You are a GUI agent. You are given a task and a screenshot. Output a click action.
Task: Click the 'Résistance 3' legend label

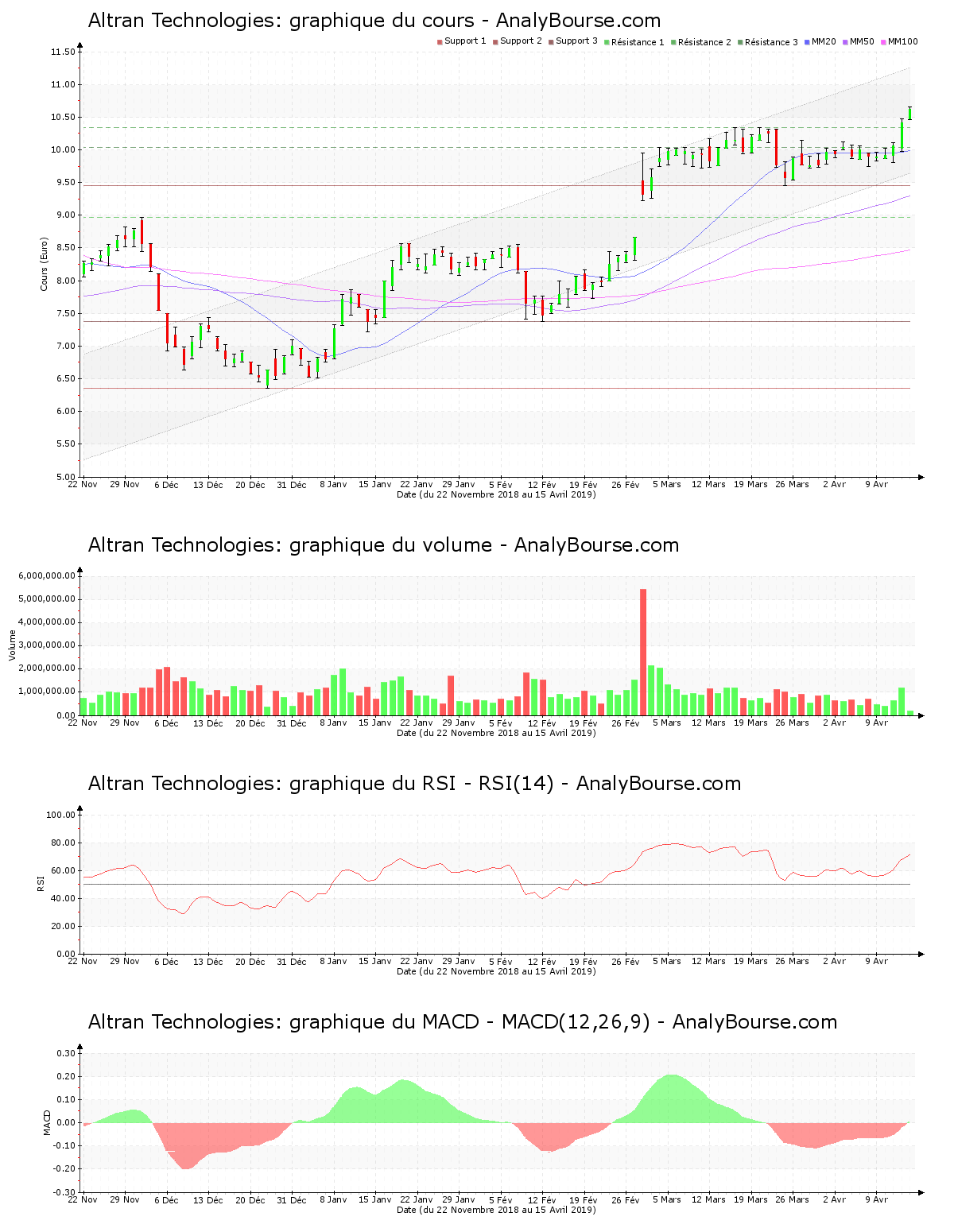(771, 42)
